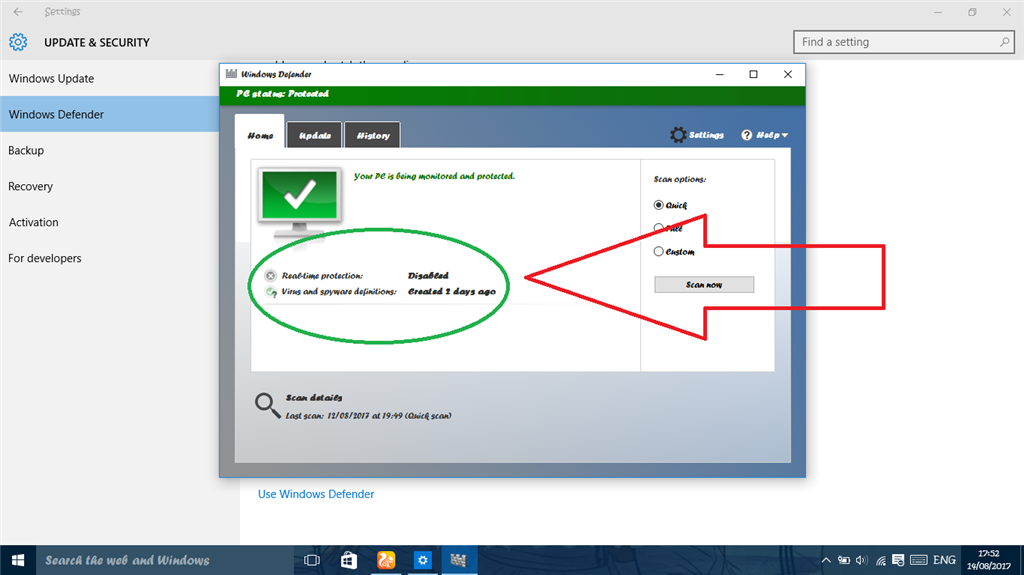
Task: Click the Update & Security gear icon
Action: pyautogui.click(x=18, y=42)
